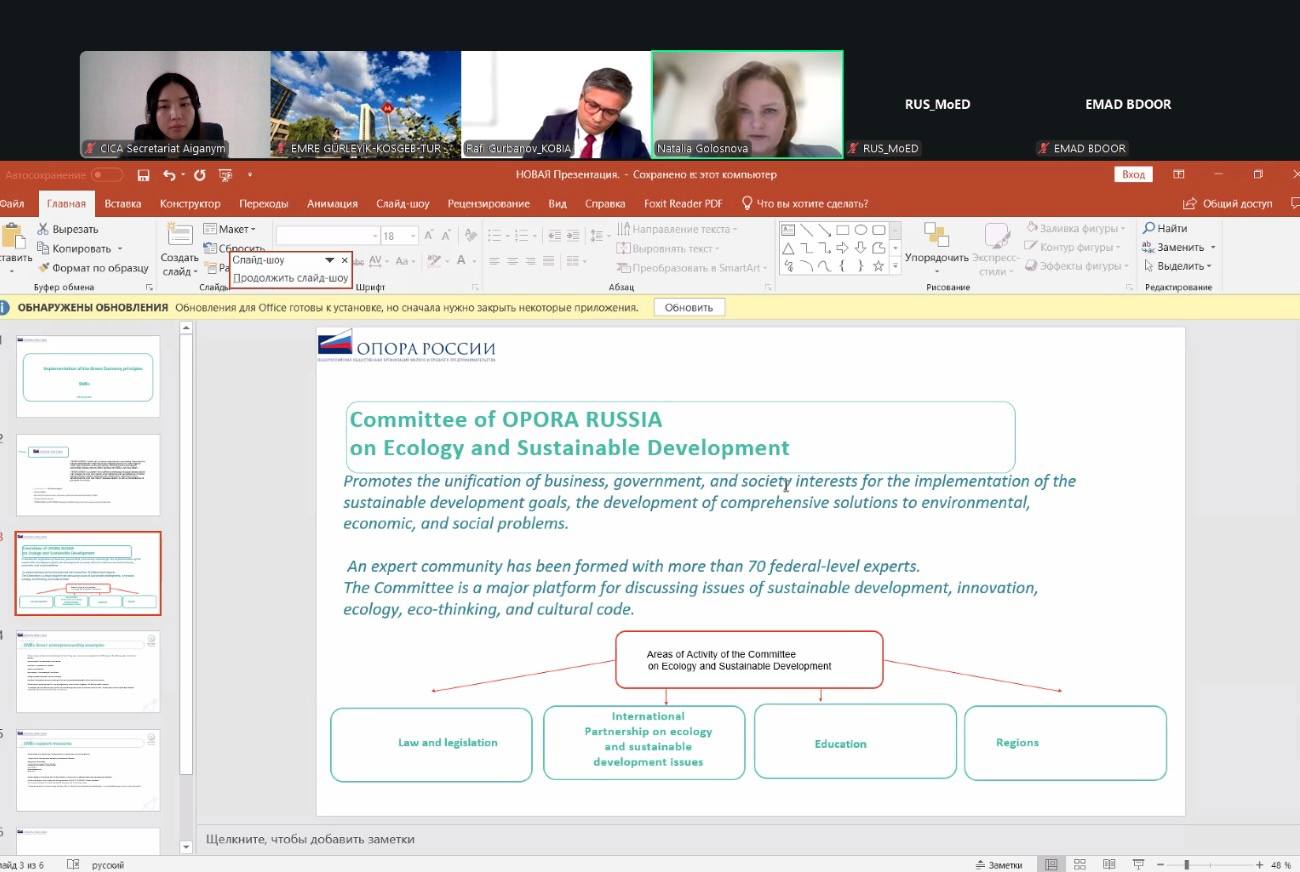Open the Упорядочить arrange dropdown
Viewport: 1300px width, 872px height.
coord(936,258)
